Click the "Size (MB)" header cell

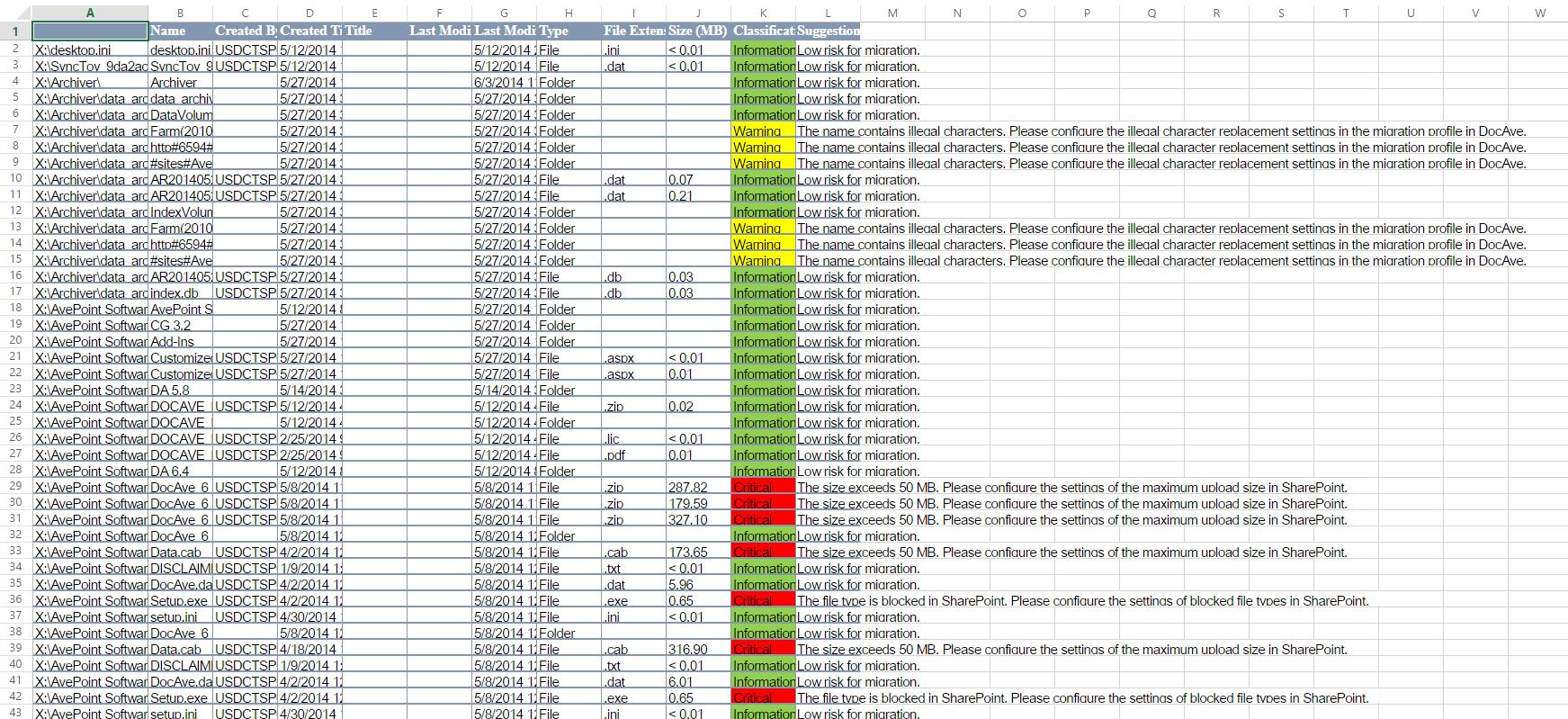tap(699, 31)
